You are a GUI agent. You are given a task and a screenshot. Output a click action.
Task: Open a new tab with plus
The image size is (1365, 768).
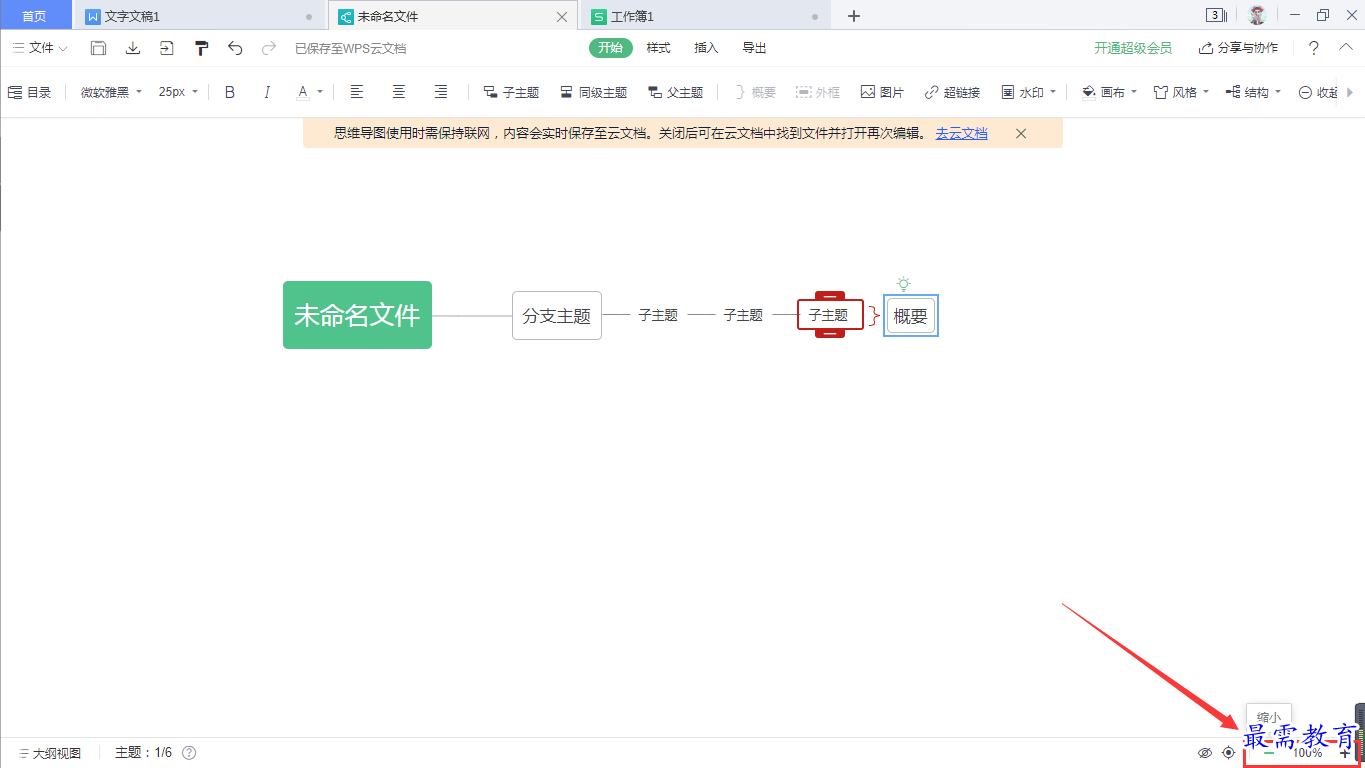(853, 16)
